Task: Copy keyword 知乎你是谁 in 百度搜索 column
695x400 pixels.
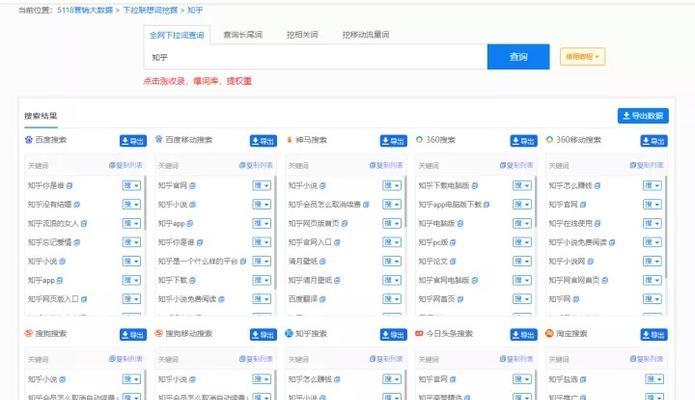Action: [x=70, y=185]
